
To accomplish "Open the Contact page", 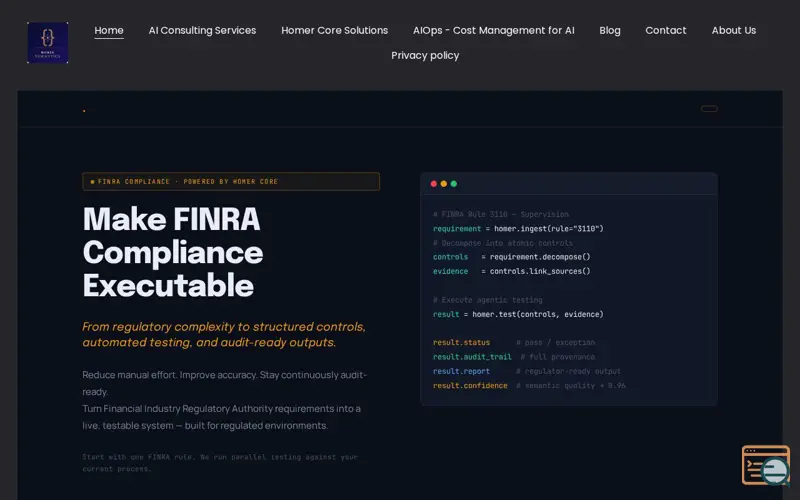I will coord(666,30).
